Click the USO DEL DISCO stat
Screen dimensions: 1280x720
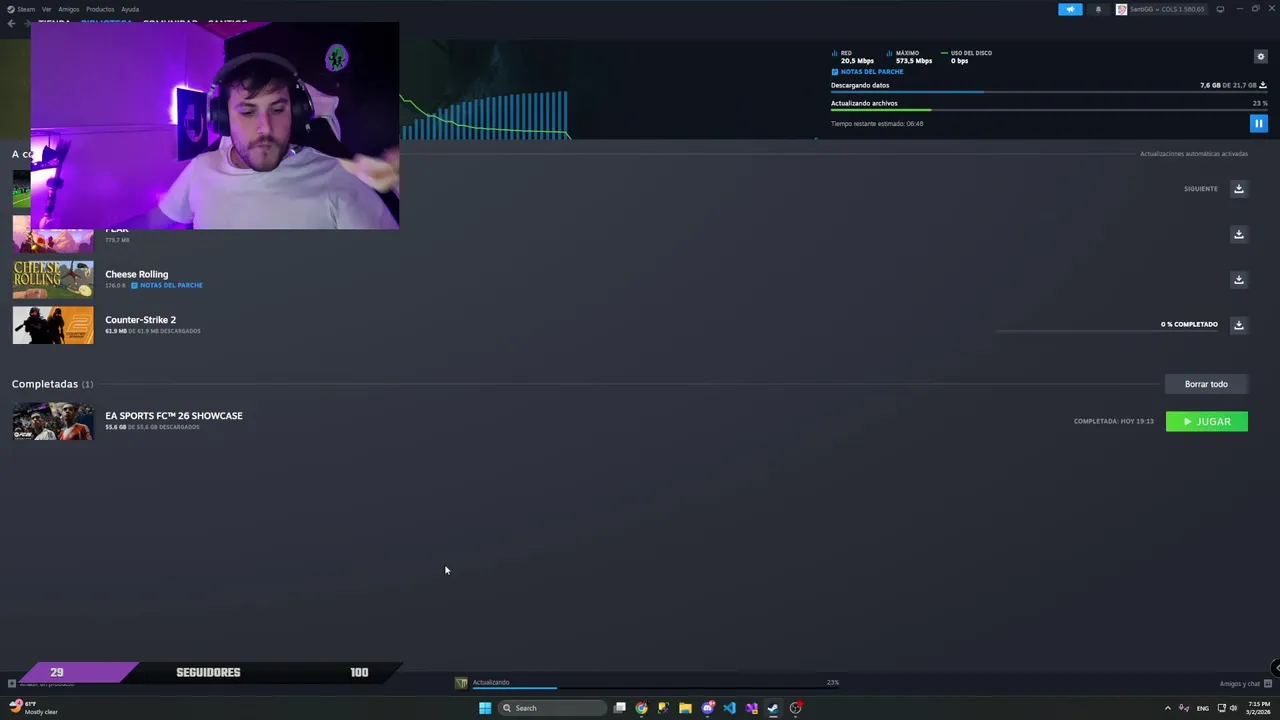click(x=966, y=57)
